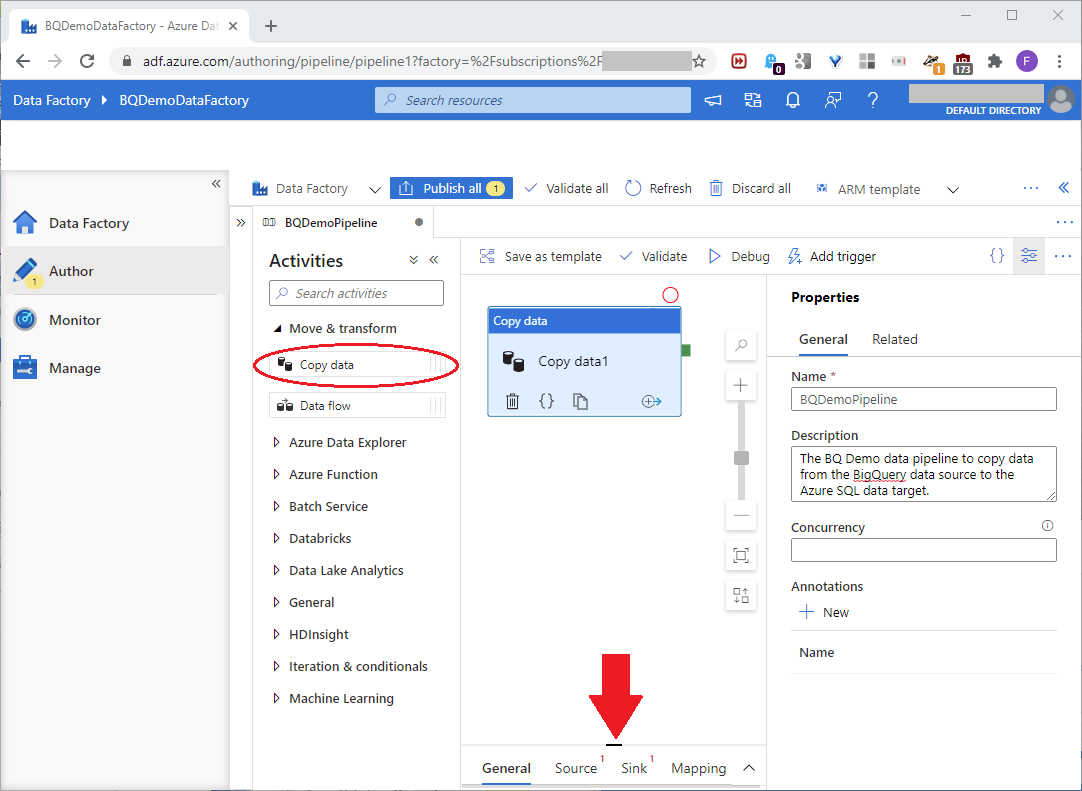
Task: Open the Mapping tab of activity settings
Action: pyautogui.click(x=698, y=768)
